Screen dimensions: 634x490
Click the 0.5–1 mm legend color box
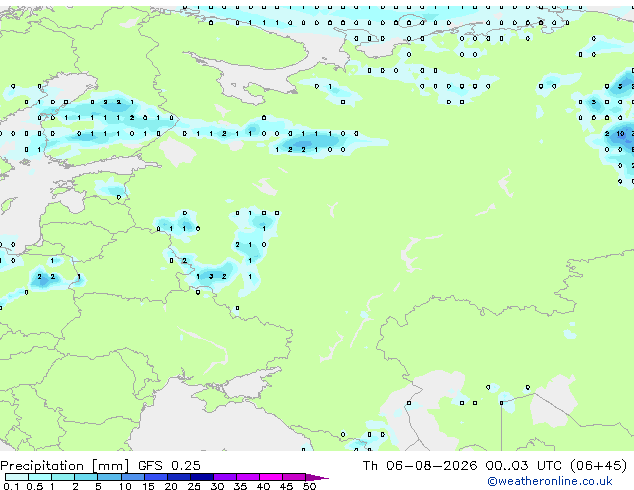[x=40, y=477]
